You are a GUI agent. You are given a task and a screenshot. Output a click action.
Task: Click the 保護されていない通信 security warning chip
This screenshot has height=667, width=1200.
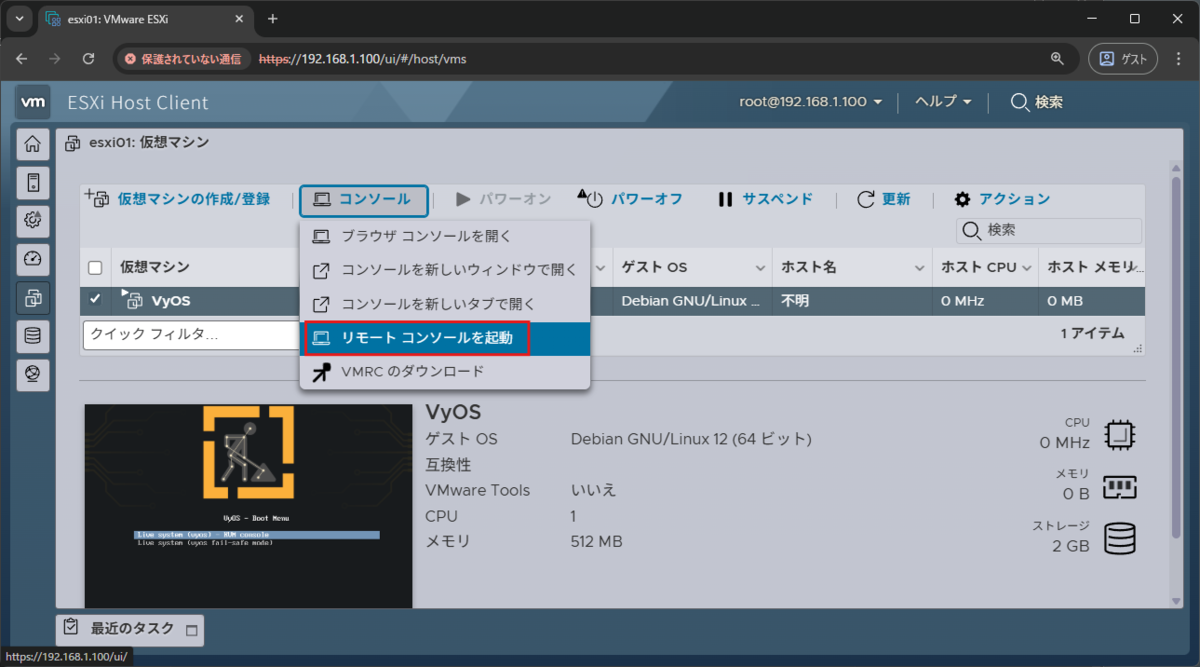(185, 59)
